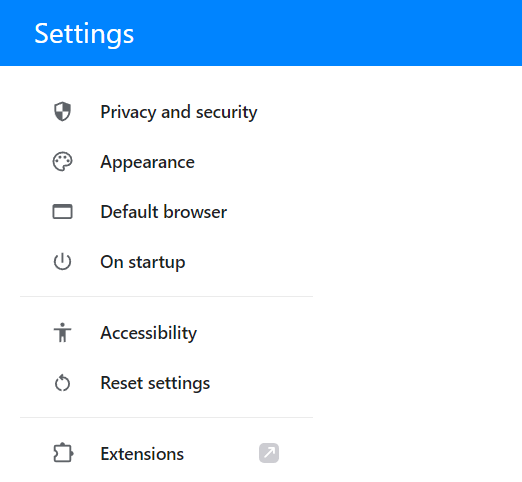522x482 pixels.
Task: Click the divider line below On startup
Action: pyautogui.click(x=166, y=296)
